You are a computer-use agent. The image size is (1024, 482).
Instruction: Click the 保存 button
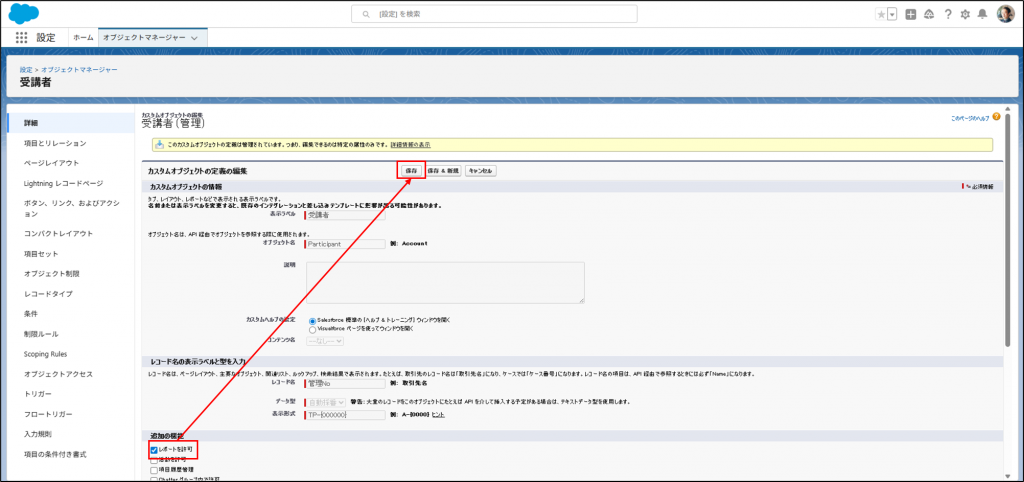pos(411,171)
